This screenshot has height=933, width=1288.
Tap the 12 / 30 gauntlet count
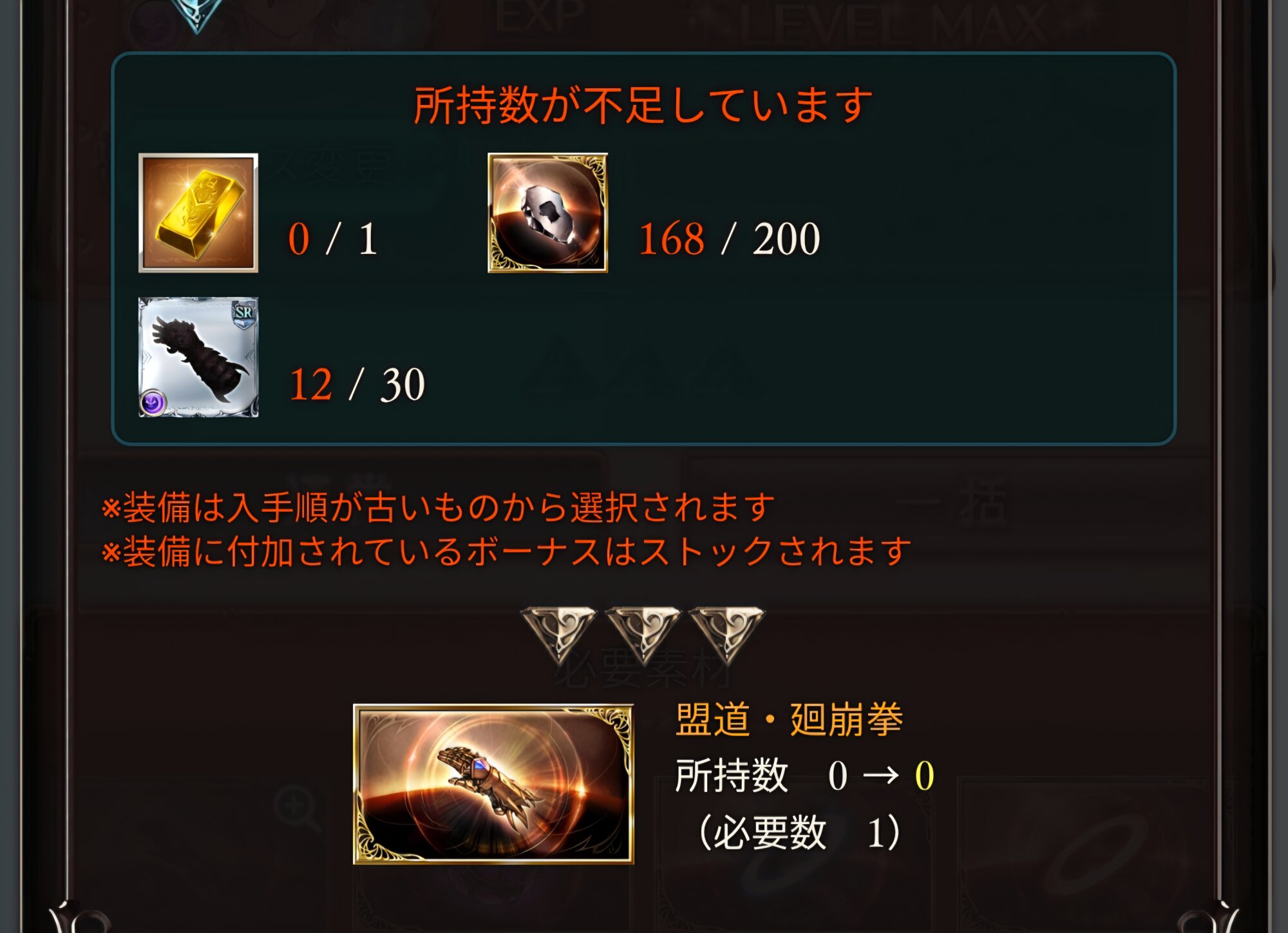pyautogui.click(x=357, y=385)
